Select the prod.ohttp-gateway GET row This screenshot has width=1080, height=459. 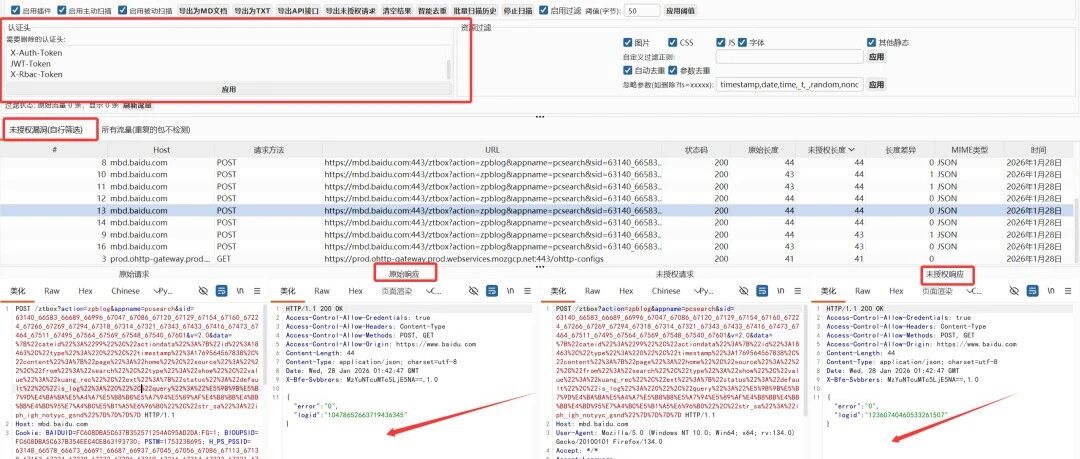(537, 258)
